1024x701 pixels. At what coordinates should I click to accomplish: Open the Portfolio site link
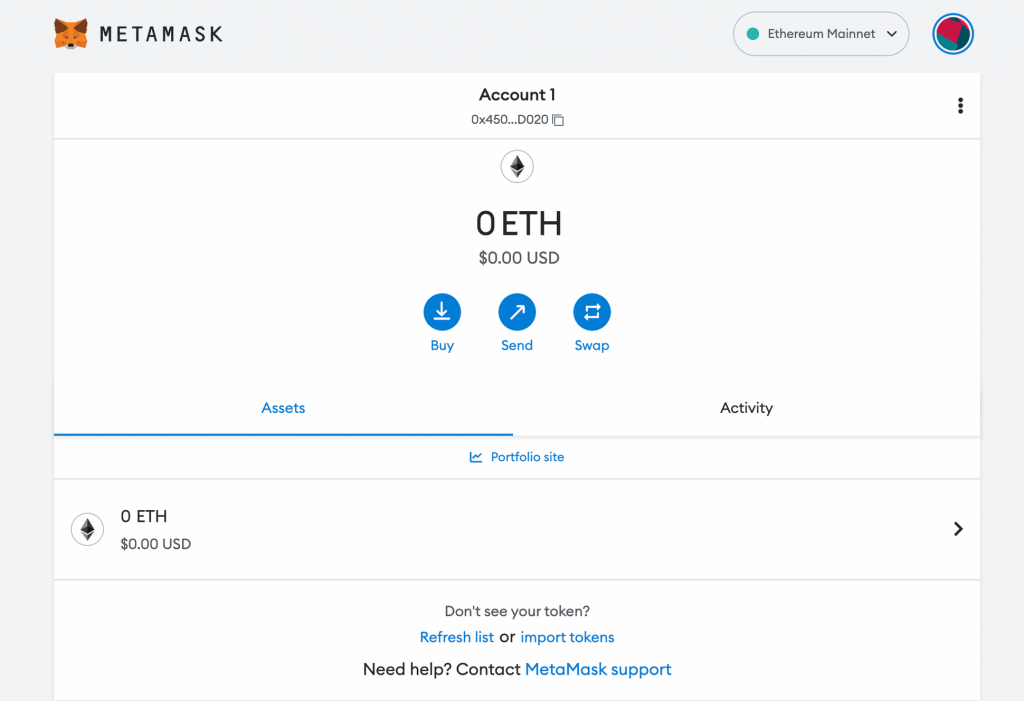pos(517,457)
